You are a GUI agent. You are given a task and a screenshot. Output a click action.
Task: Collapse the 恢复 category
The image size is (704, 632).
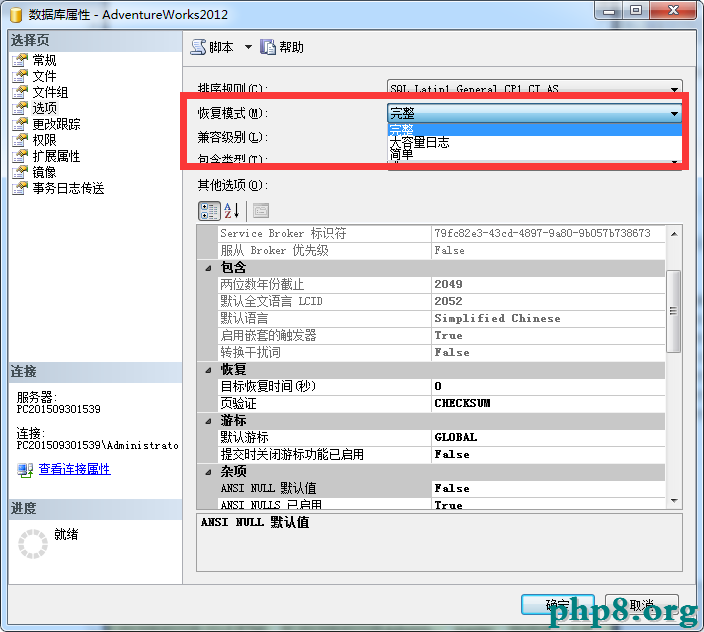point(208,370)
